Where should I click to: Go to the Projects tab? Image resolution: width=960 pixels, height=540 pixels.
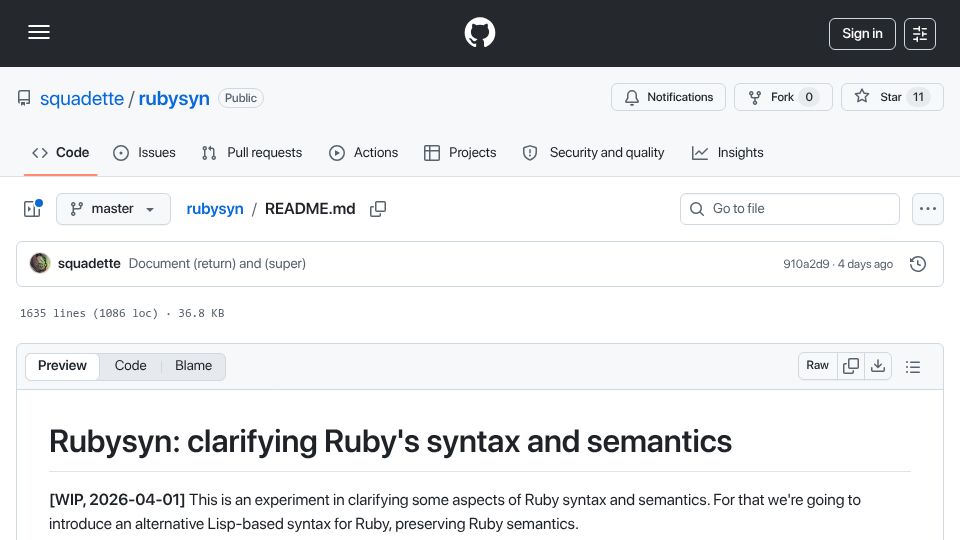point(460,152)
